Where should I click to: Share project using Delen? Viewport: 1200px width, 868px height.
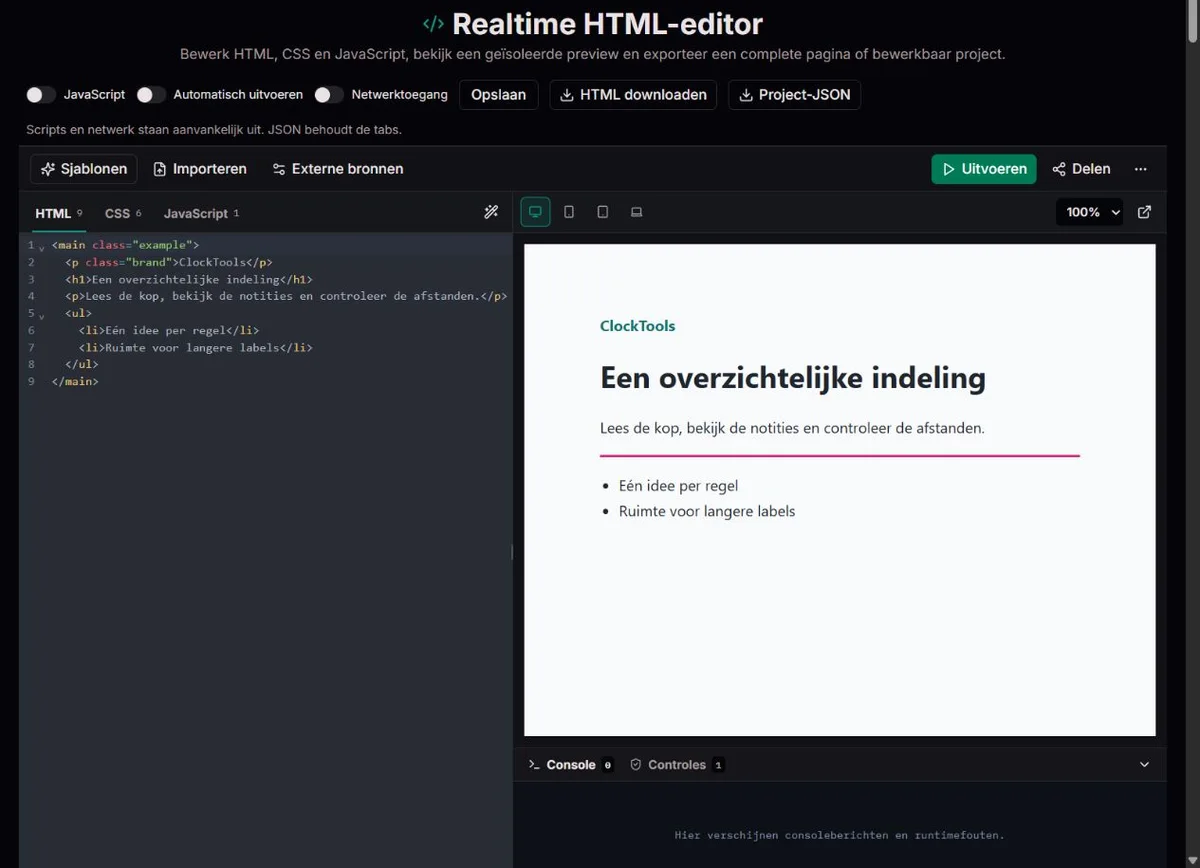1081,169
